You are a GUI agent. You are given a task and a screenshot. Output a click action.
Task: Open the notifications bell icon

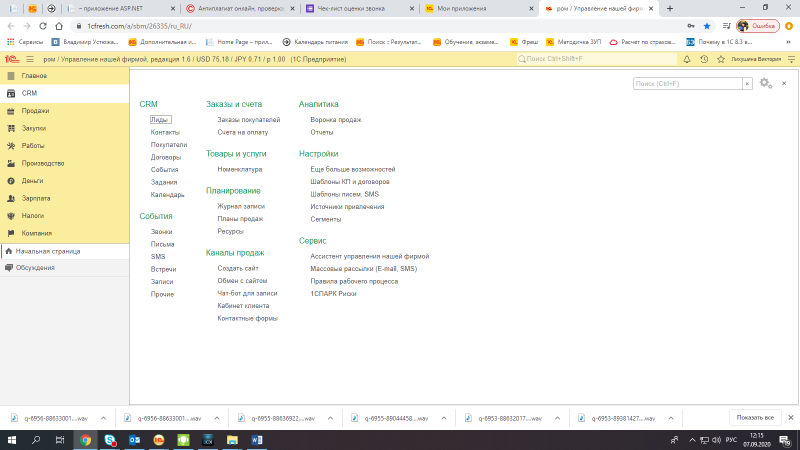687,59
